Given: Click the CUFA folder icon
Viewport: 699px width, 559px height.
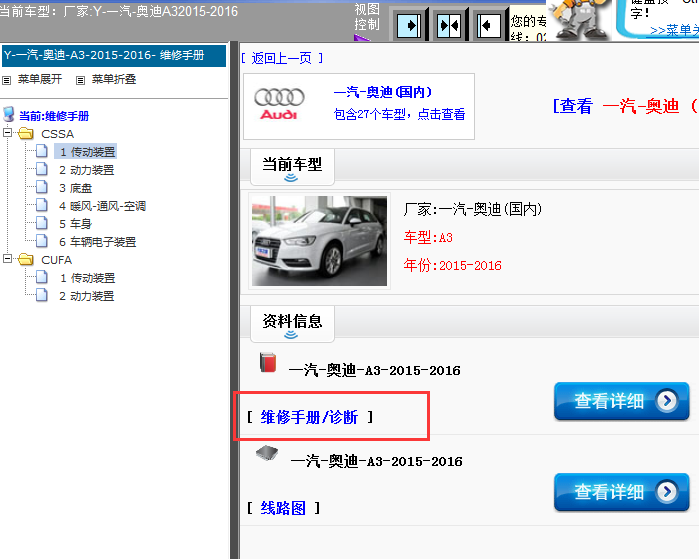Looking at the screenshot, I should coord(26,259).
